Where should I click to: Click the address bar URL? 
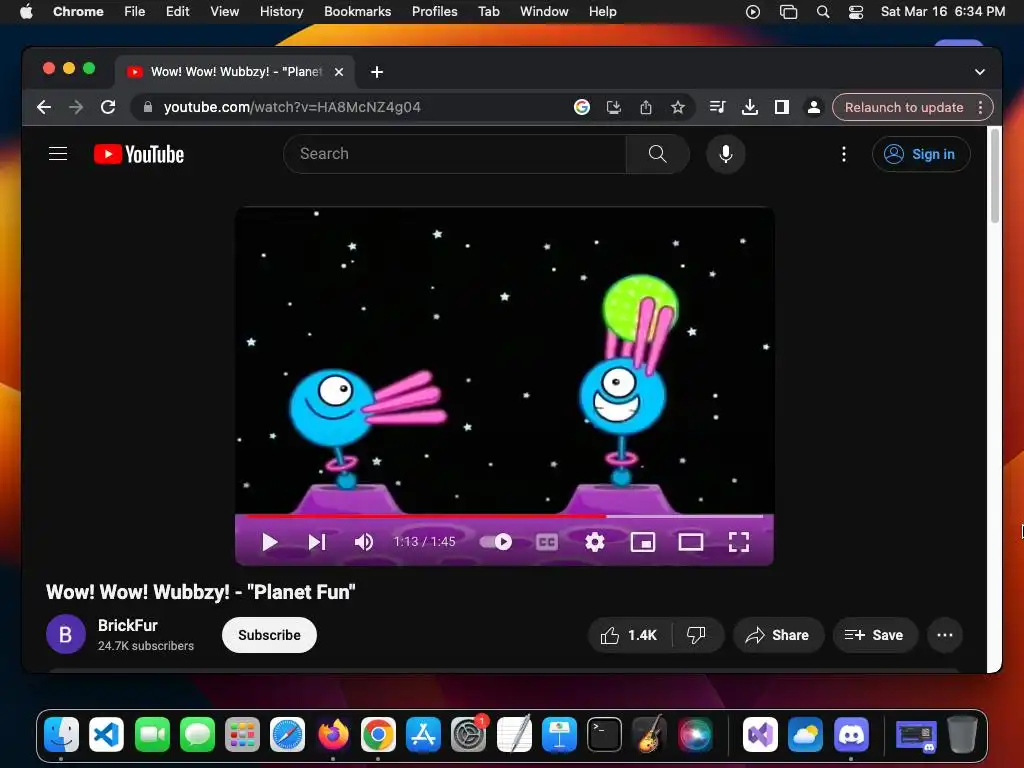pyautogui.click(x=292, y=107)
